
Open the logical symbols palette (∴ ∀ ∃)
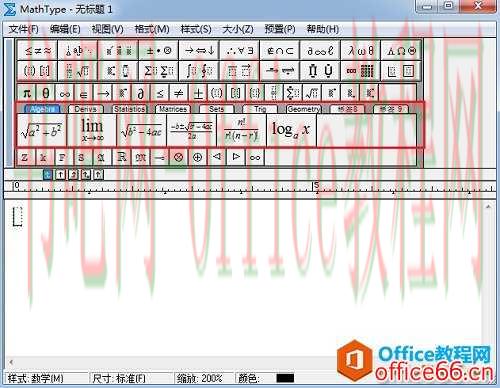[240, 51]
